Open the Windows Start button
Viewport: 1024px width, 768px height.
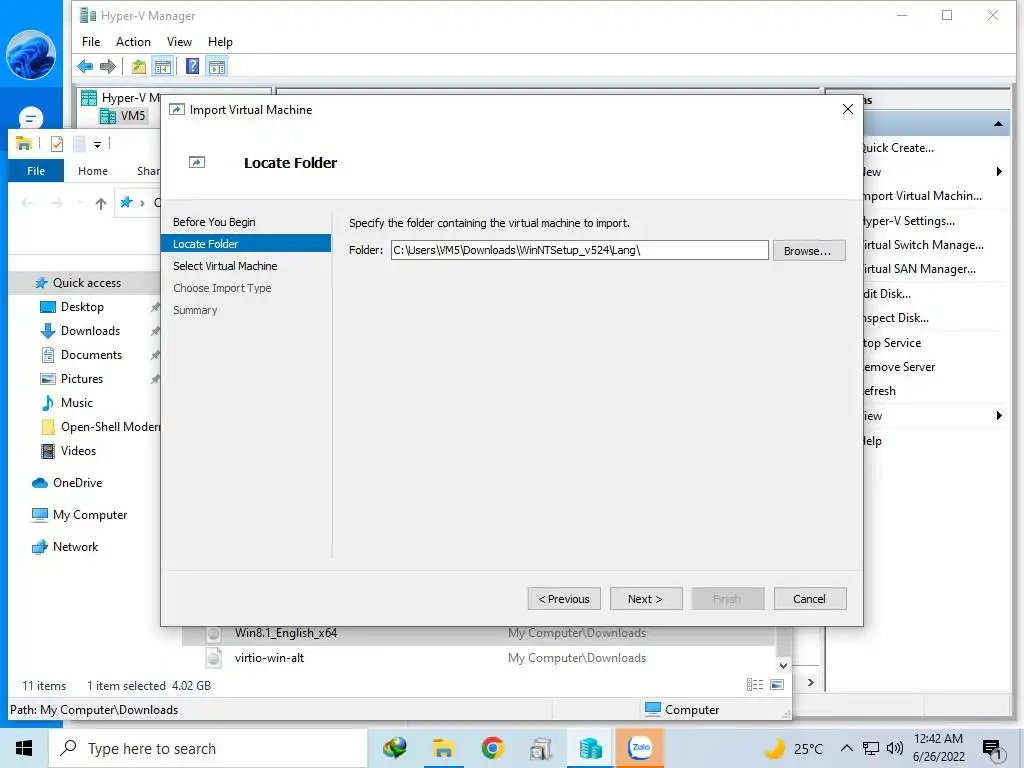pyautogui.click(x=24, y=748)
